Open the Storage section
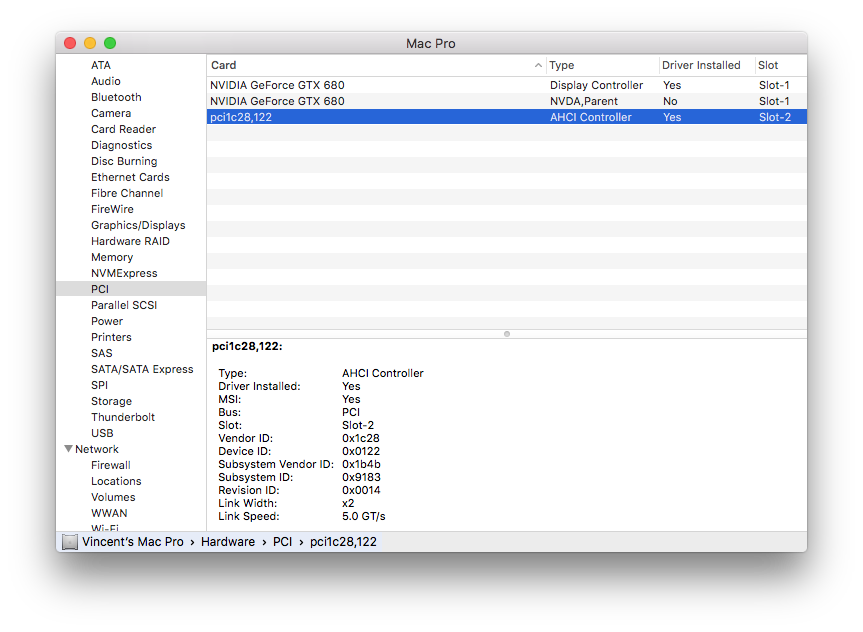This screenshot has height=632, width=863. tap(111, 400)
